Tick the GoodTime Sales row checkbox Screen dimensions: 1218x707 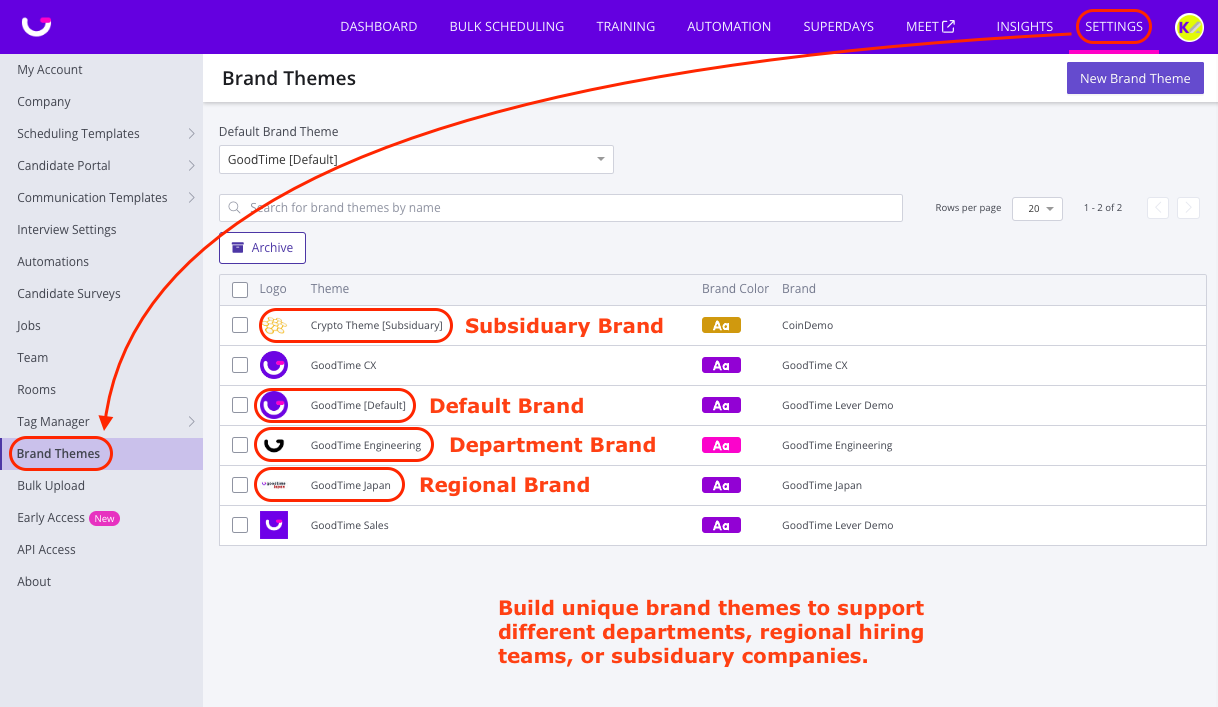click(x=240, y=525)
